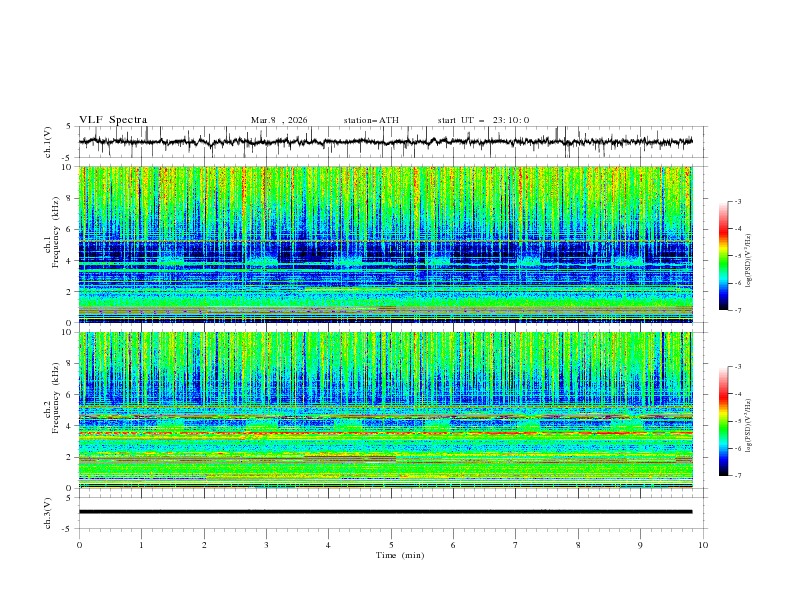Select the "start UT = 23:10:0" text

pos(483,120)
